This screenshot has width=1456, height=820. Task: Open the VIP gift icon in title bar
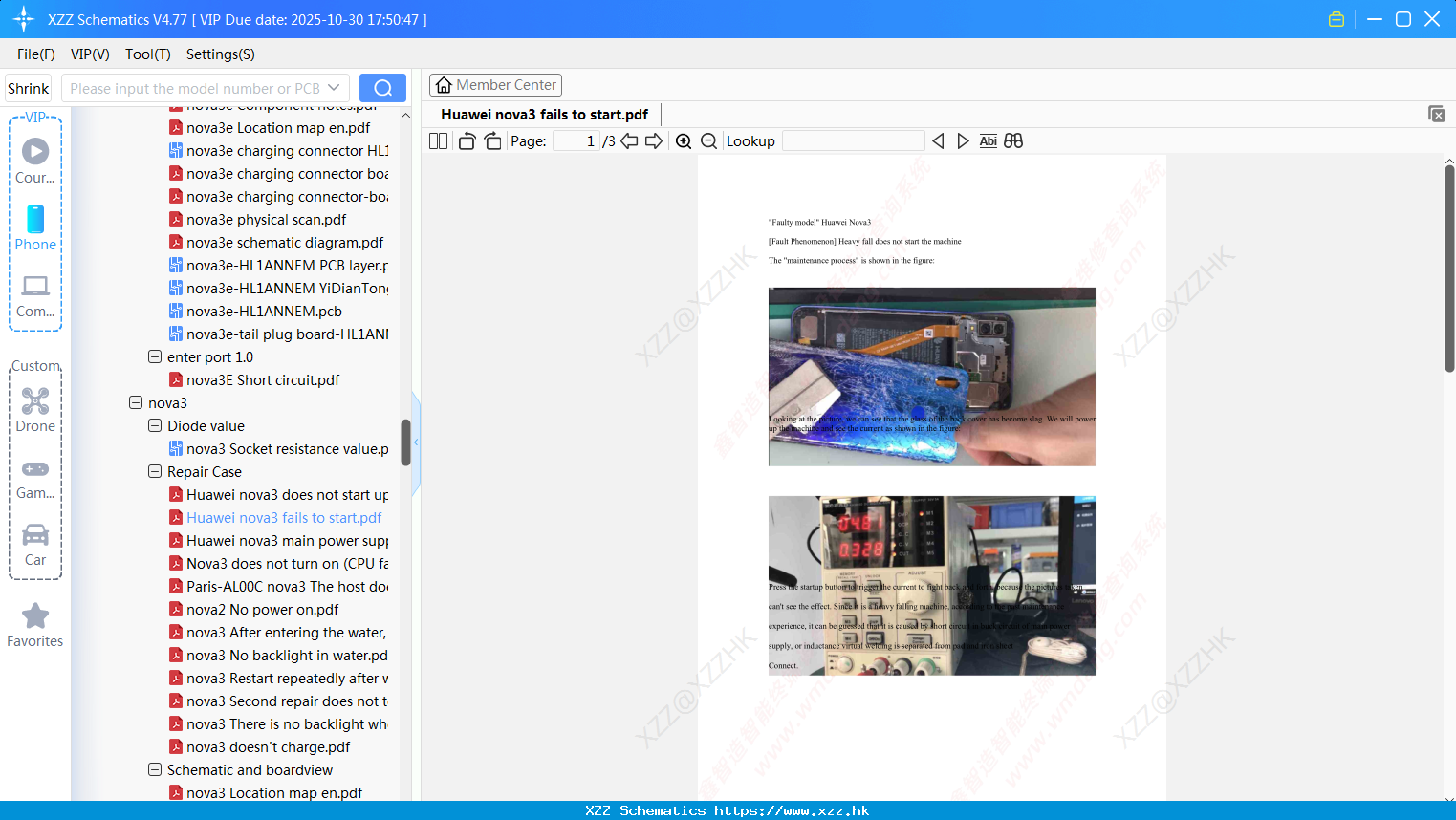pyautogui.click(x=1336, y=19)
